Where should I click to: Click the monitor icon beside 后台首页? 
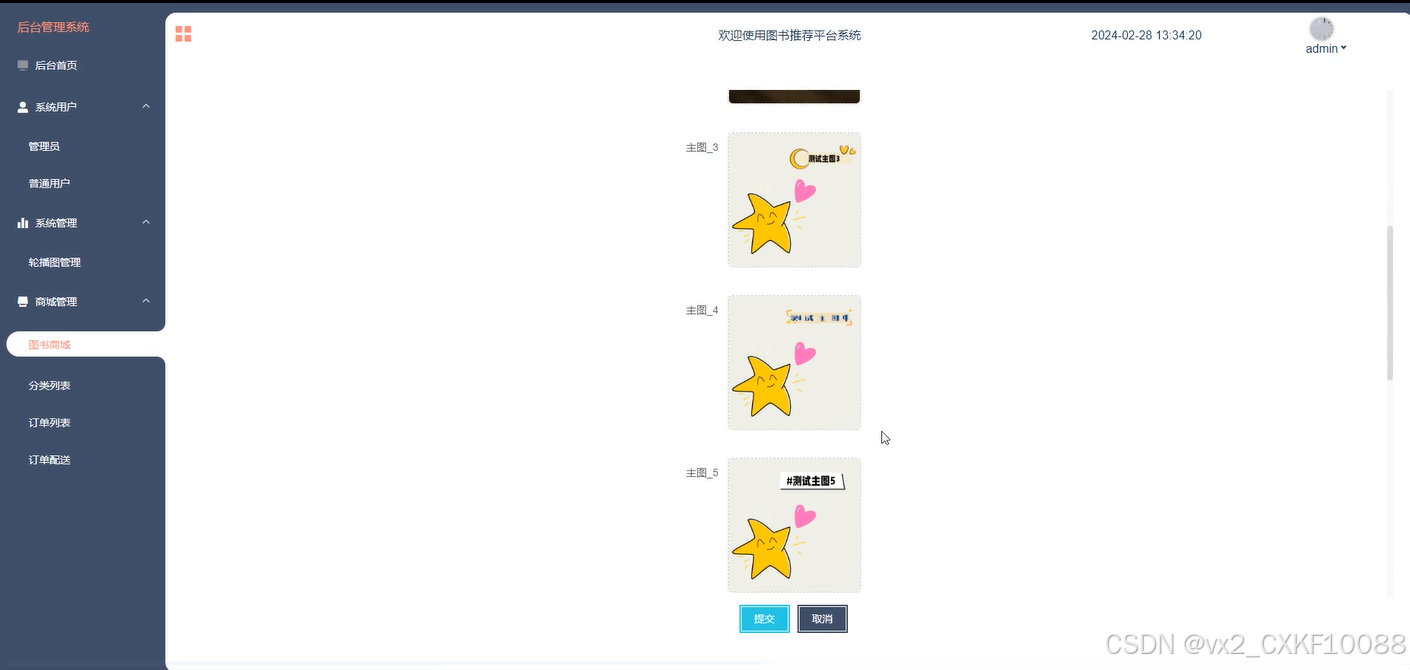(x=23, y=65)
